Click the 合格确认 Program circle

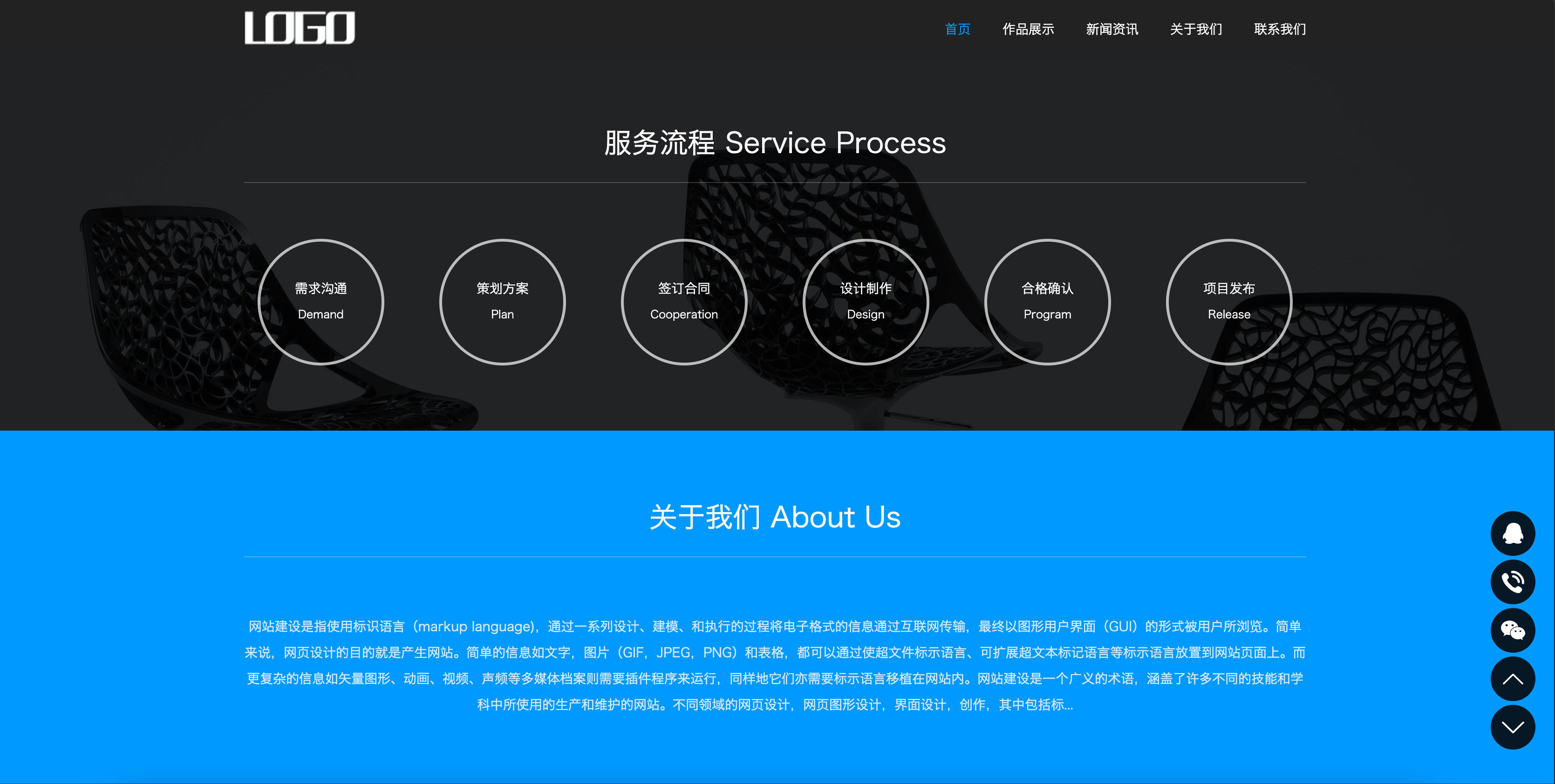coord(1047,302)
